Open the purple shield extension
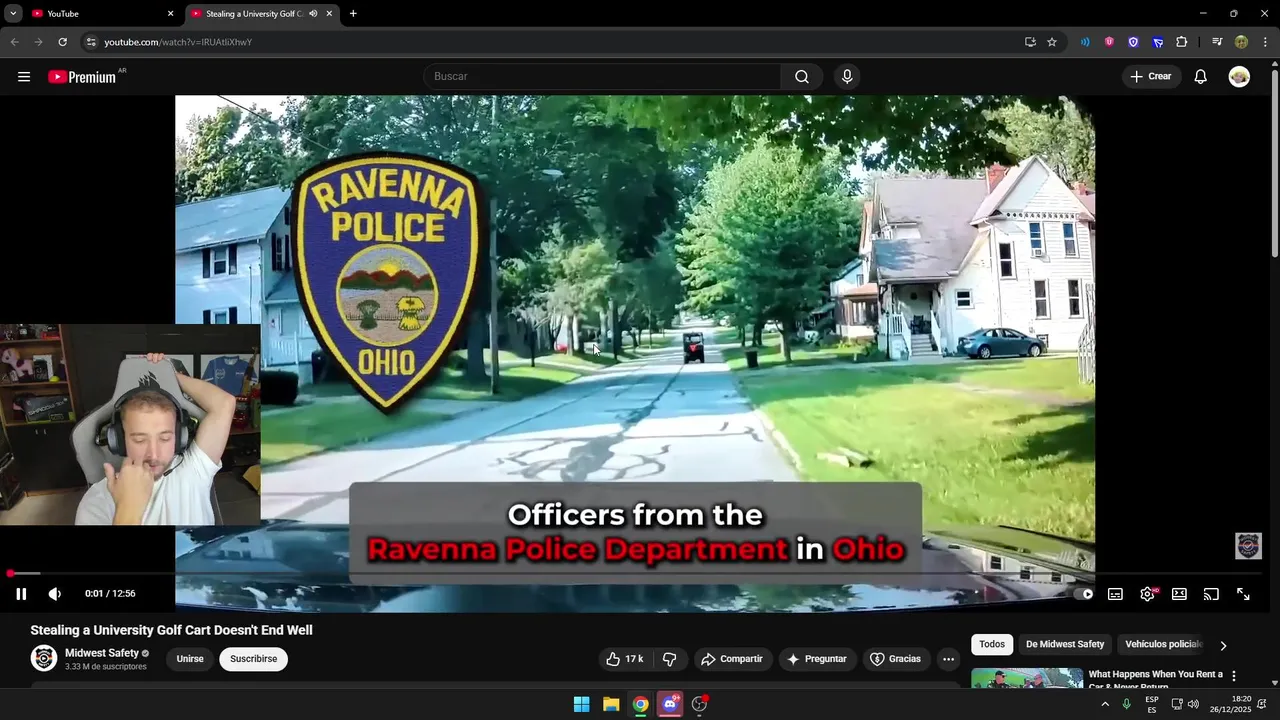This screenshot has width=1280, height=720. [x=1133, y=42]
